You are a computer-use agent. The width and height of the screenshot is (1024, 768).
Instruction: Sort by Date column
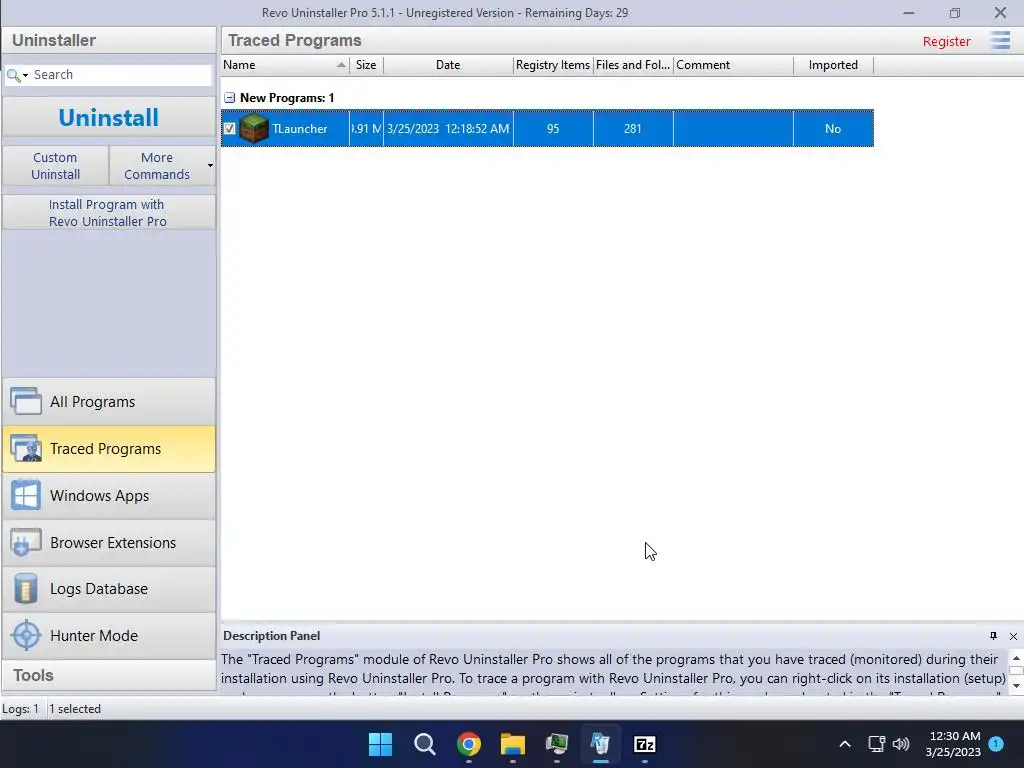click(448, 65)
